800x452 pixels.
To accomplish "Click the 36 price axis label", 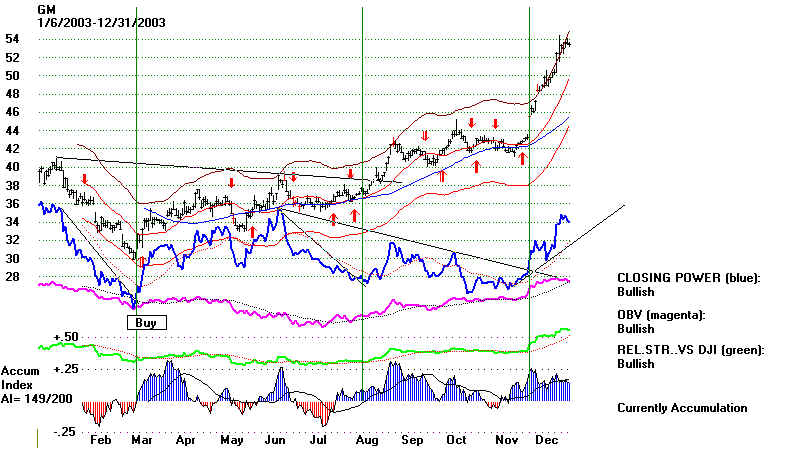I will 12,204.
